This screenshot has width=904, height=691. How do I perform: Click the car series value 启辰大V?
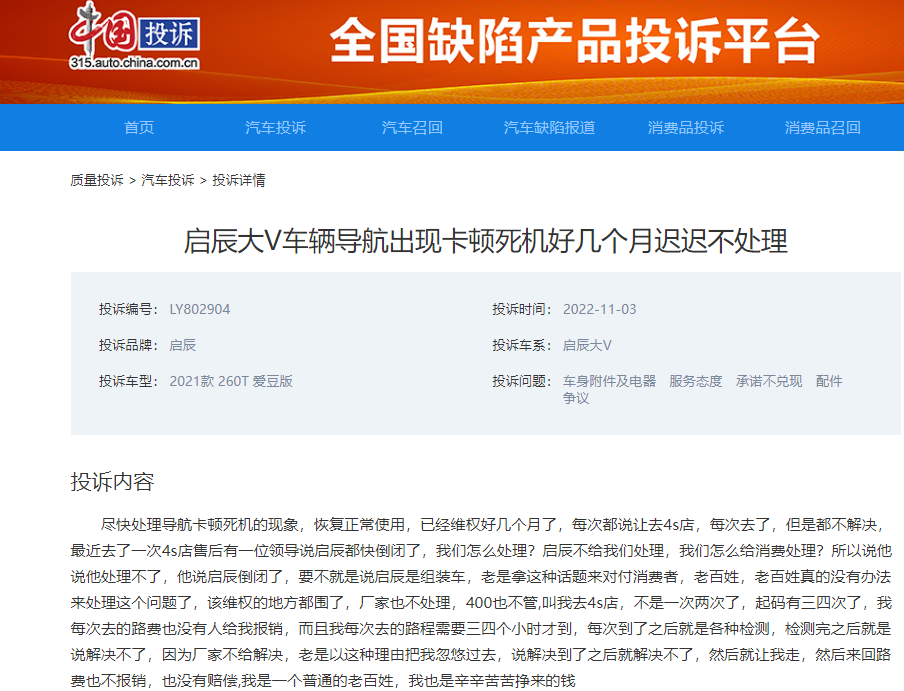tap(587, 345)
